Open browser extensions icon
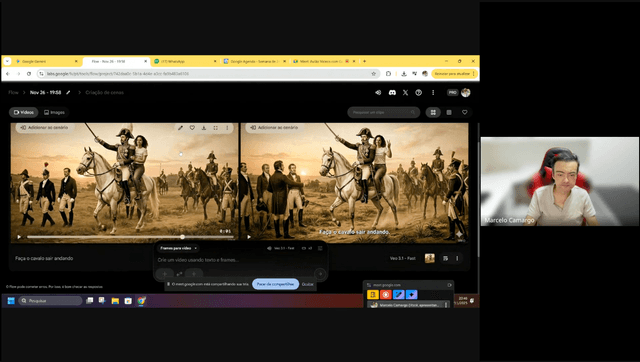Image resolution: width=640 pixels, height=362 pixels. 388,74
